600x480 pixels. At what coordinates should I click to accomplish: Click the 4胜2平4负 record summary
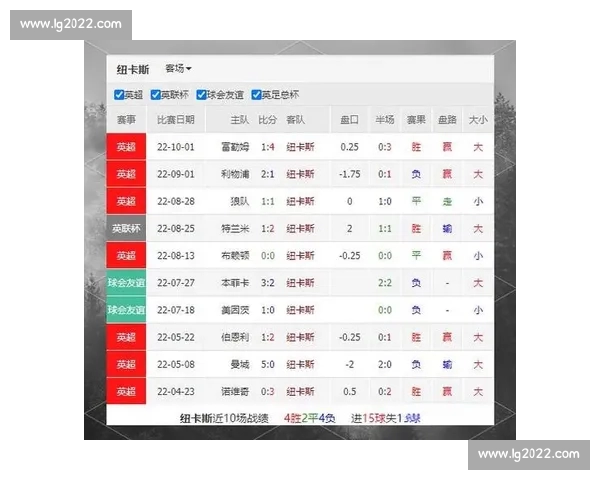310,418
